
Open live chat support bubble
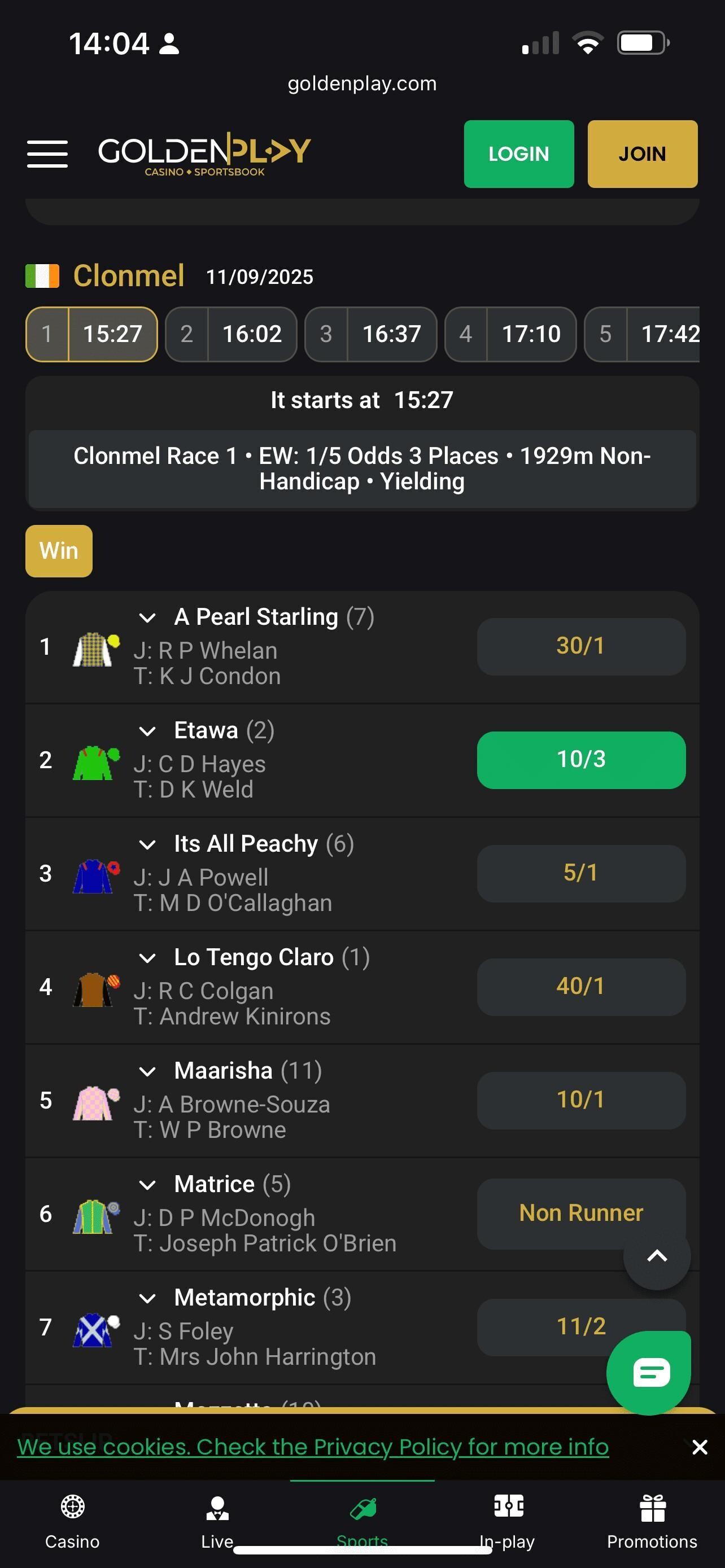point(648,1373)
